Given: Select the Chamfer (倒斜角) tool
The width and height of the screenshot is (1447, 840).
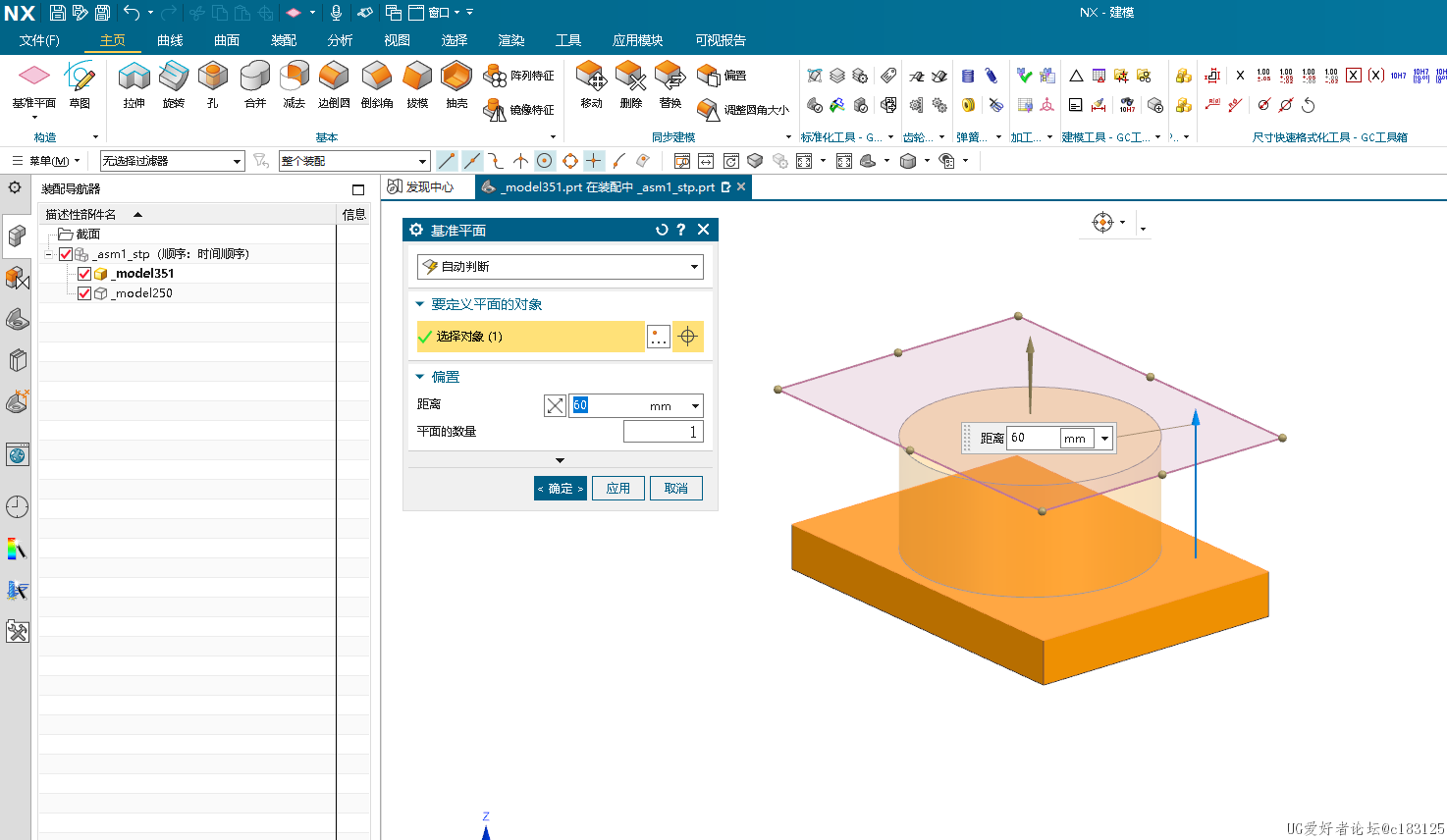Looking at the screenshot, I should tap(377, 84).
